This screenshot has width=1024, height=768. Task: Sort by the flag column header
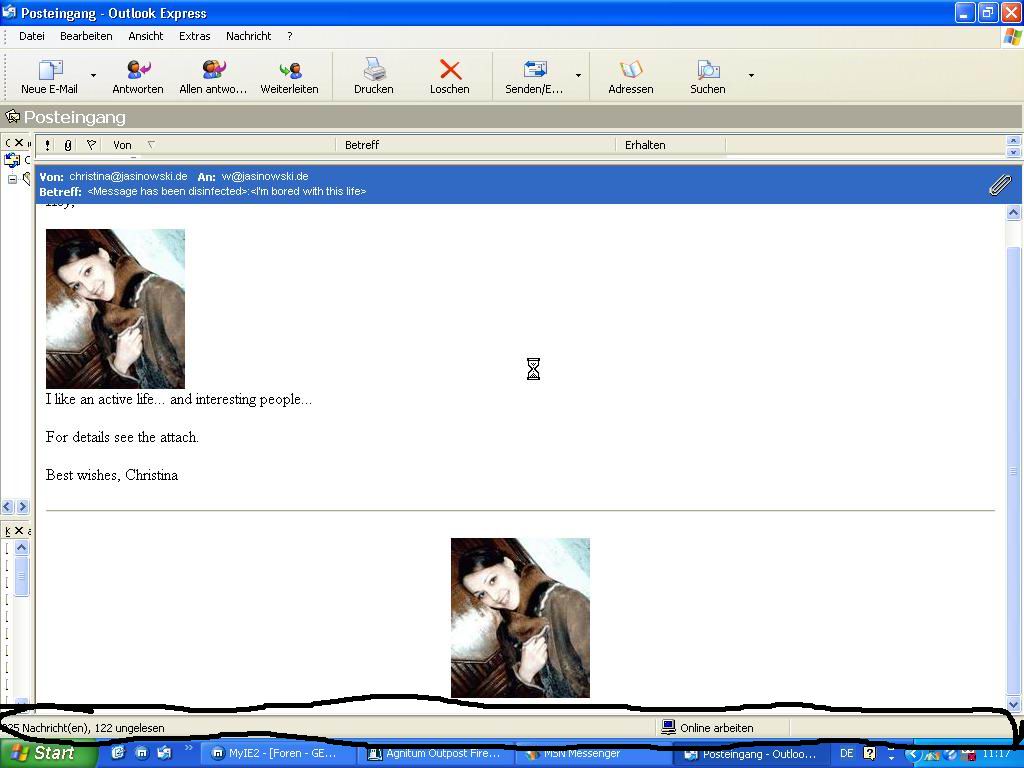pos(91,145)
